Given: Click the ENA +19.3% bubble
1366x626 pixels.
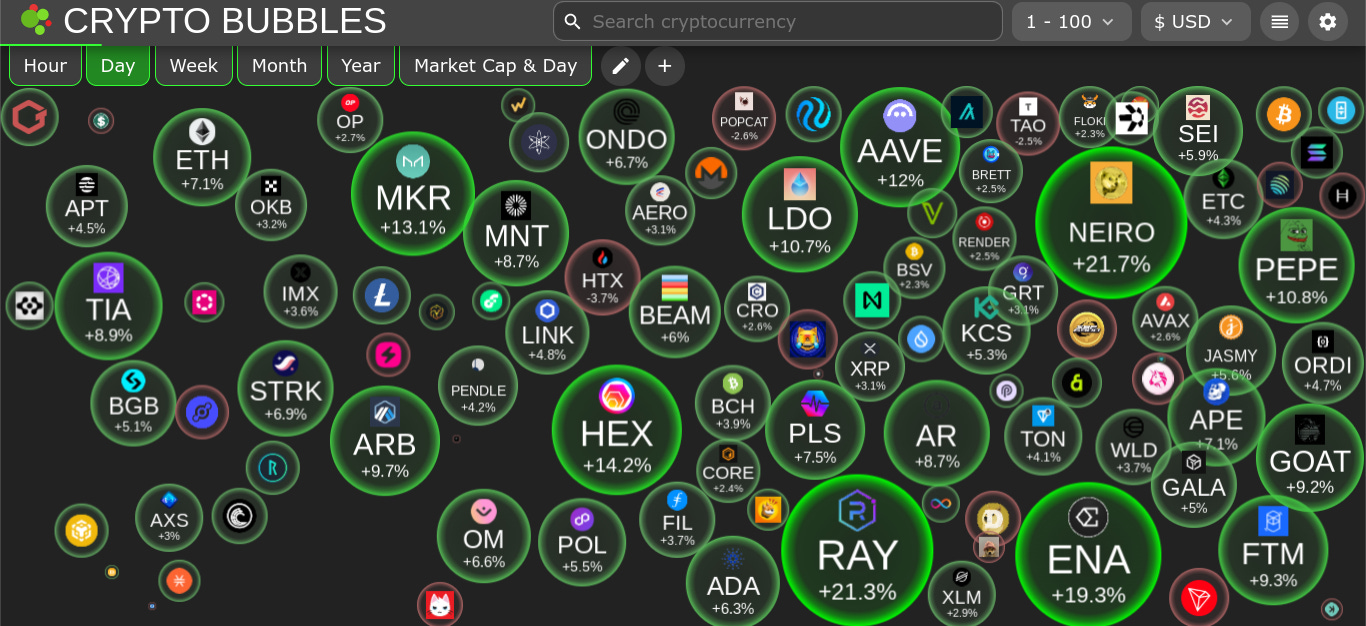Looking at the screenshot, I should 1088,555.
